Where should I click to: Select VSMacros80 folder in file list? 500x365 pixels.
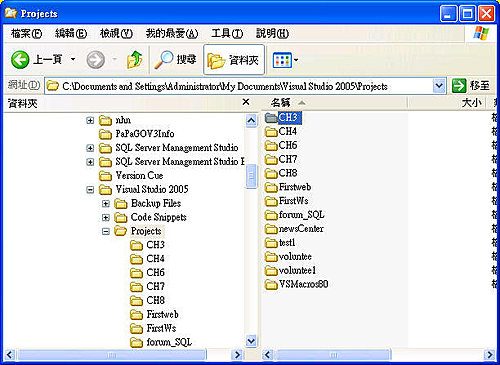(x=297, y=285)
